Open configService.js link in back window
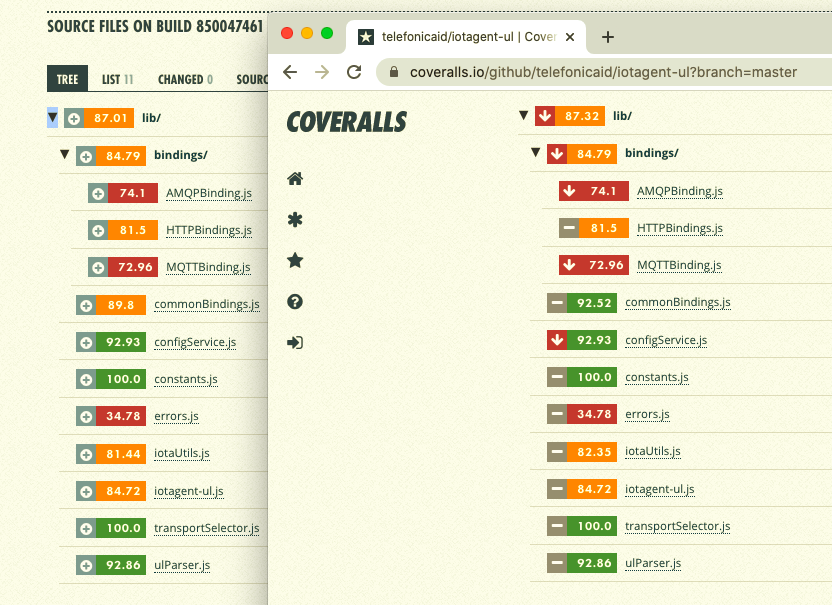 tap(195, 342)
